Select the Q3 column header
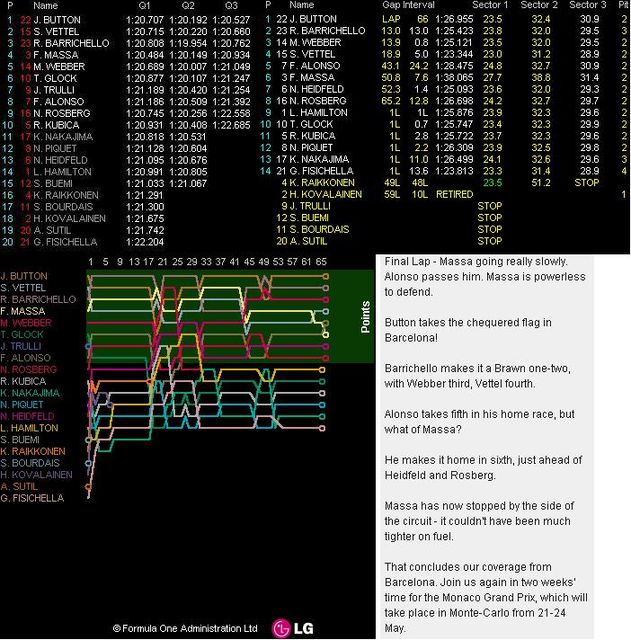Viewport: 631px width, 640px height. pos(231,5)
